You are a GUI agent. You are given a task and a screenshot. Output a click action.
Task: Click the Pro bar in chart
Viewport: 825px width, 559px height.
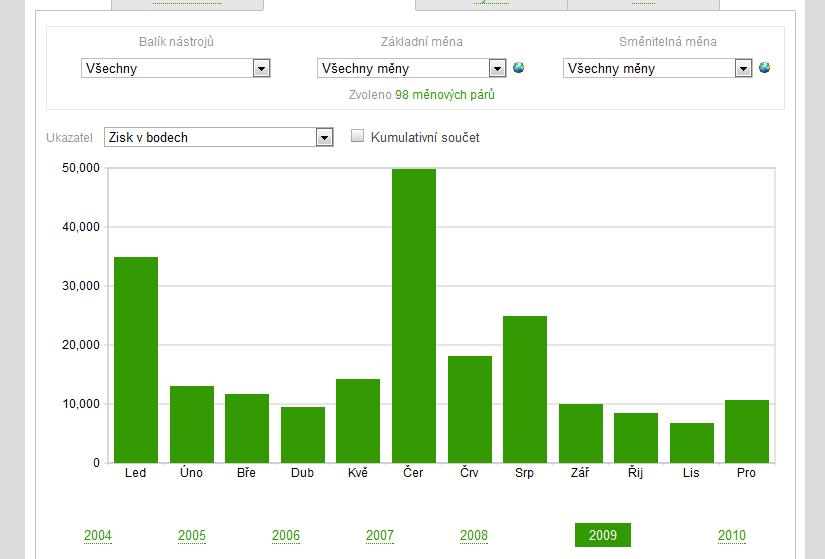coord(747,431)
